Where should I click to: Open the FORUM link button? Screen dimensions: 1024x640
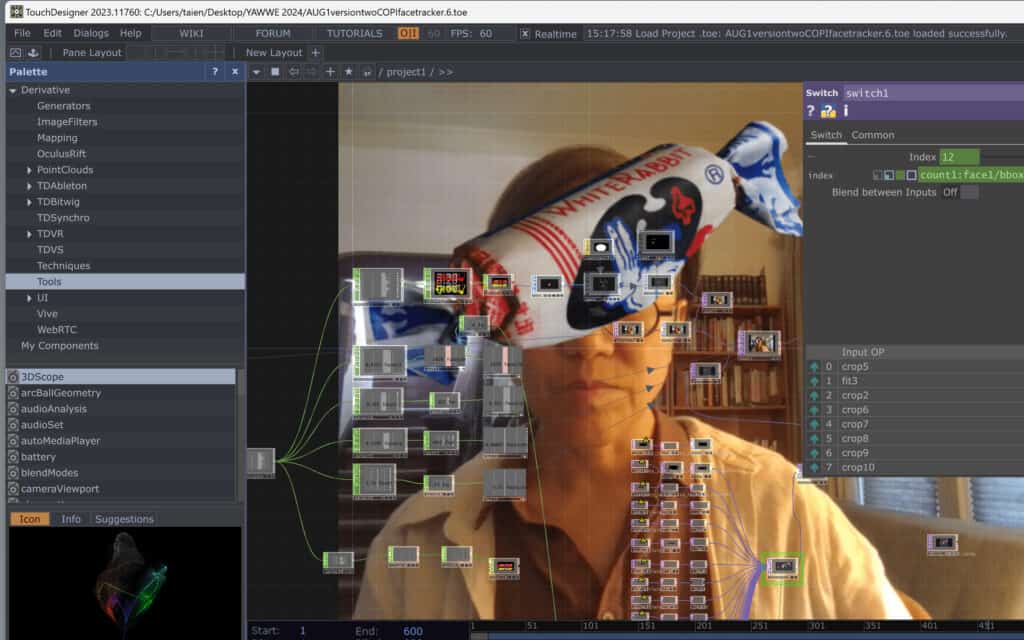[273, 33]
